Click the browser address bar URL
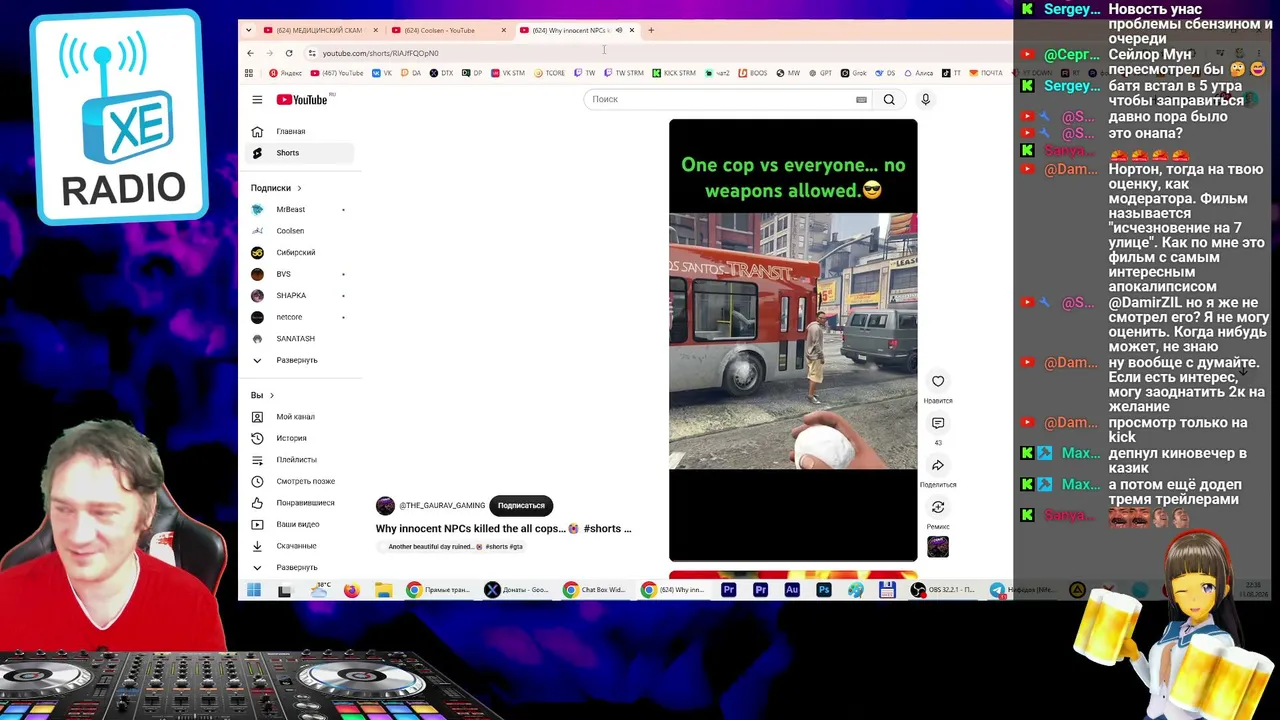1280x720 pixels. point(380,53)
